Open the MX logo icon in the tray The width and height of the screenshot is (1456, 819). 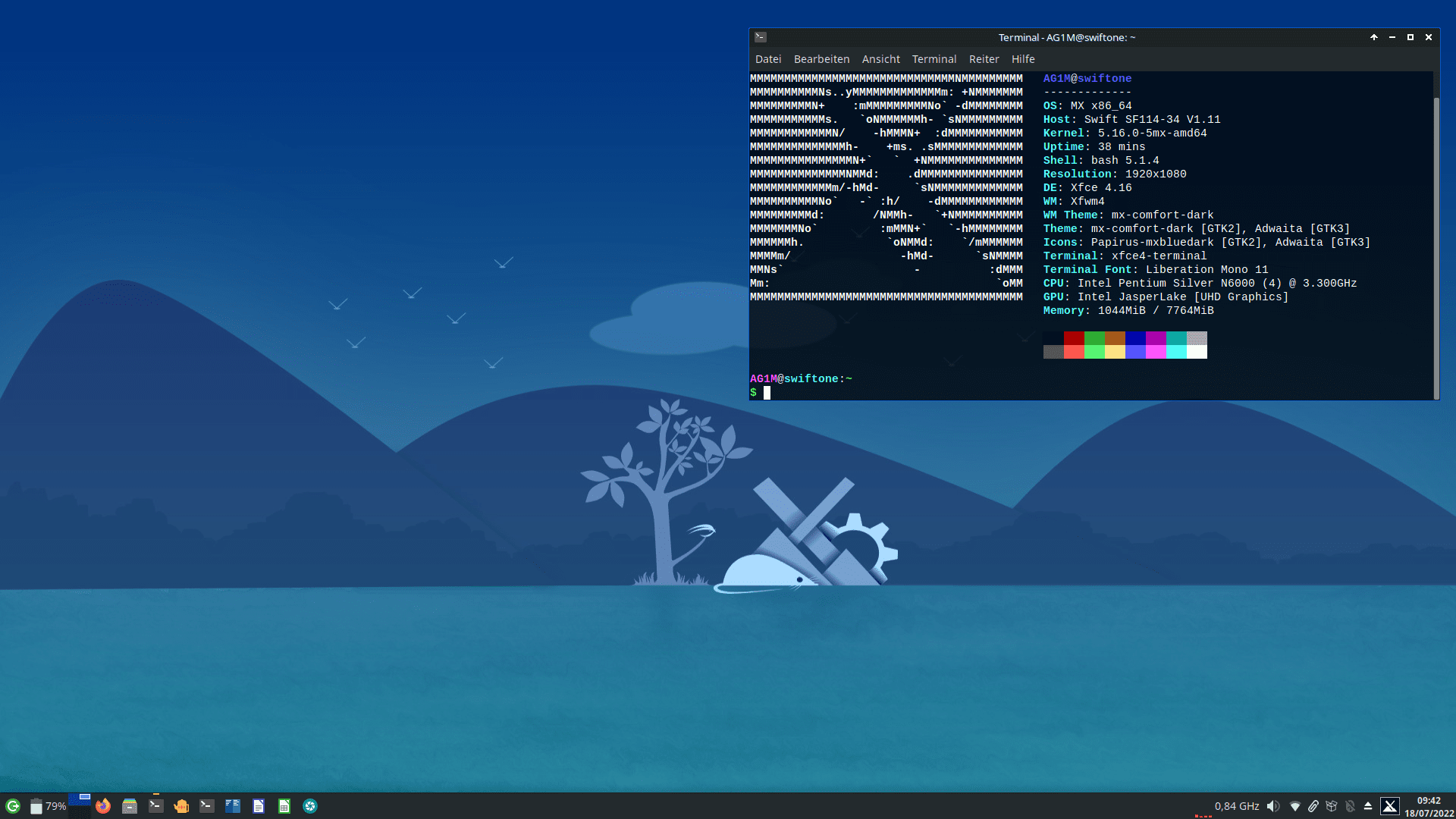tap(1389, 806)
